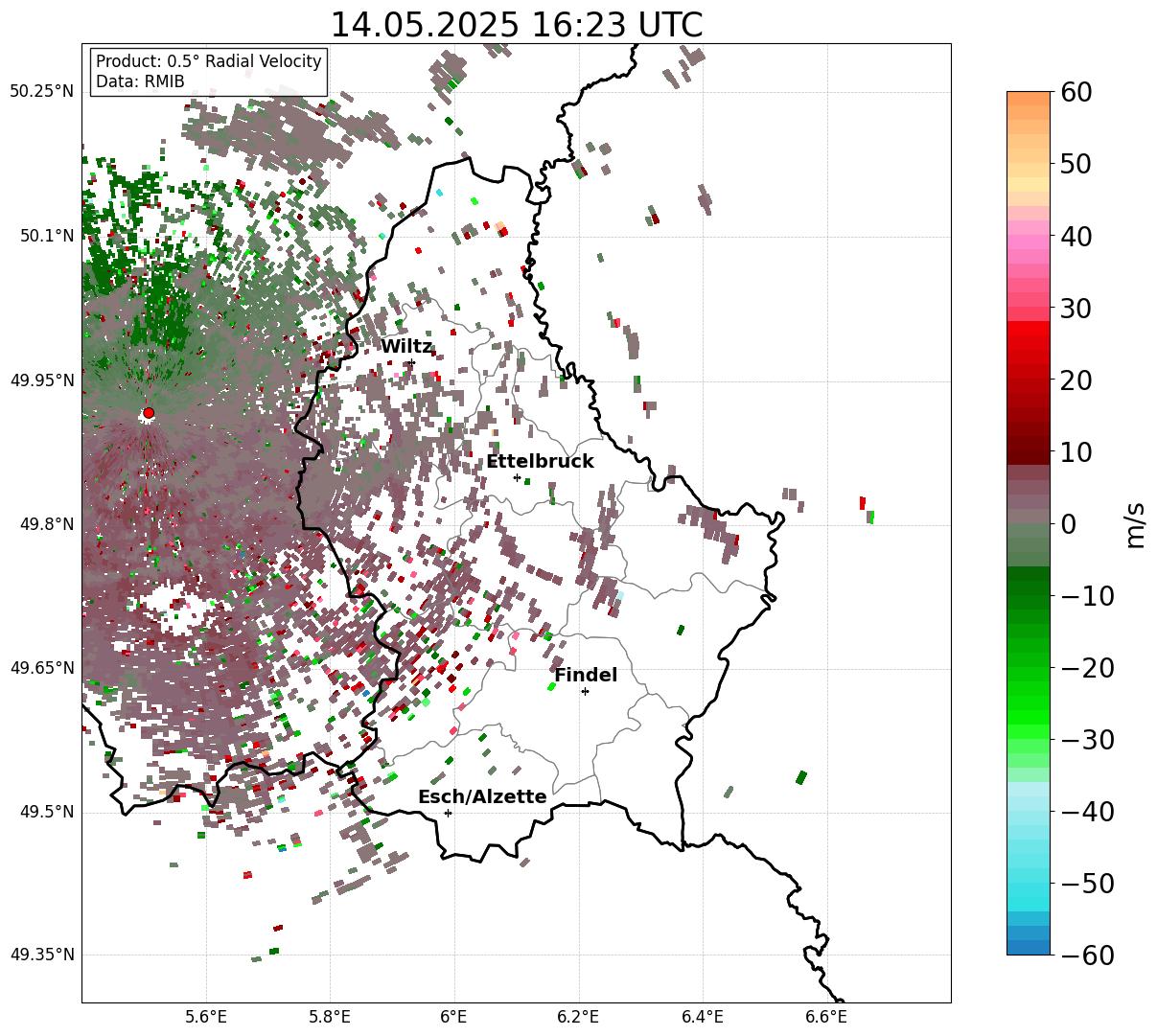Click the Findel cross marker

pos(585,691)
